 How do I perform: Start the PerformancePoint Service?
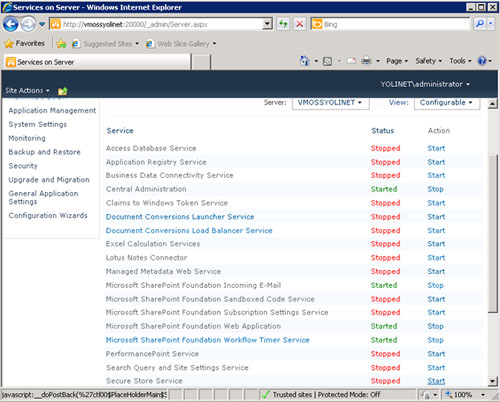click(x=436, y=354)
